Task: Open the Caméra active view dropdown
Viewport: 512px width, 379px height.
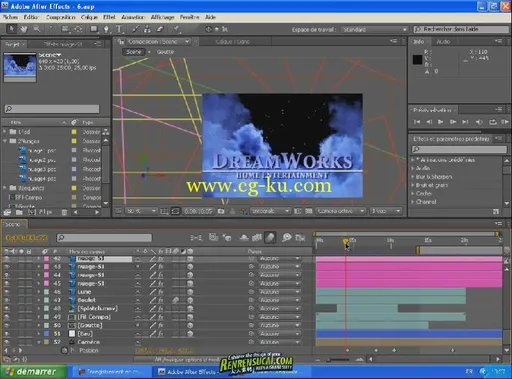Action: point(340,211)
